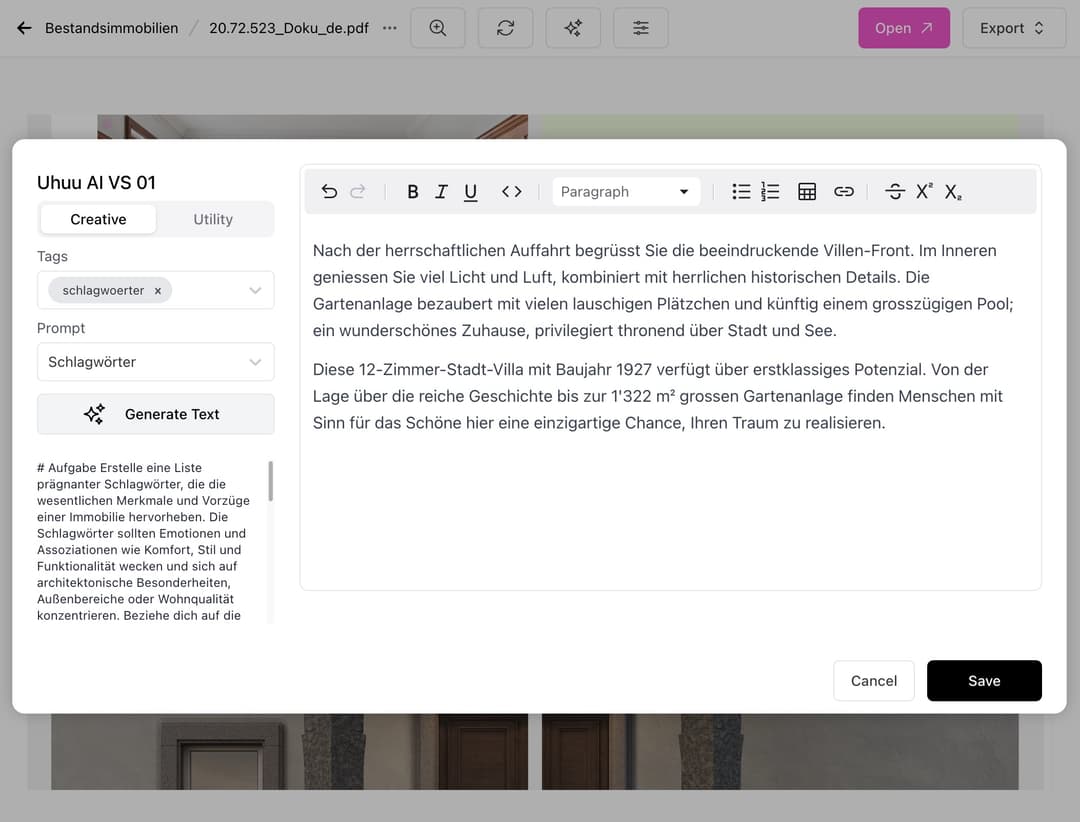Image resolution: width=1080 pixels, height=822 pixels.
Task: Toggle italic text formatting
Action: click(441, 192)
